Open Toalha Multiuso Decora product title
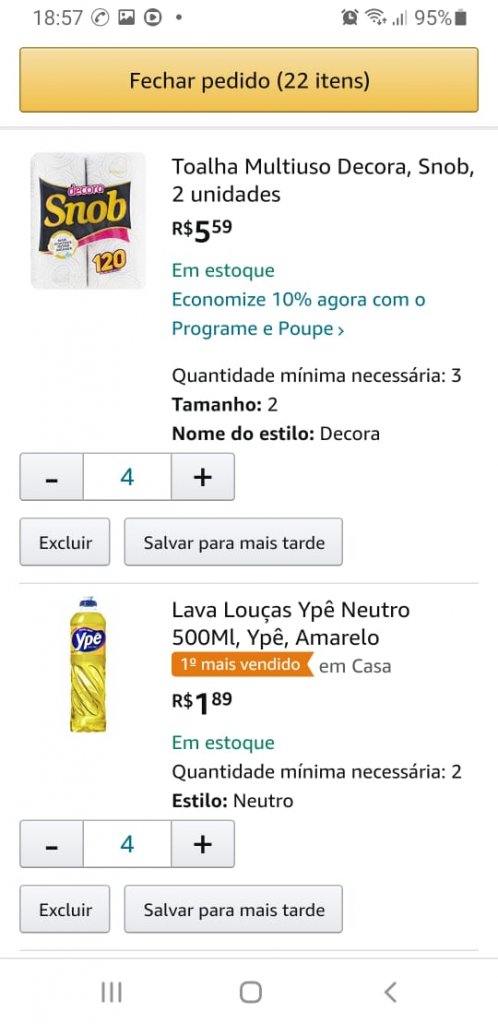Screen dimensions: 498x1024 click(x=323, y=180)
